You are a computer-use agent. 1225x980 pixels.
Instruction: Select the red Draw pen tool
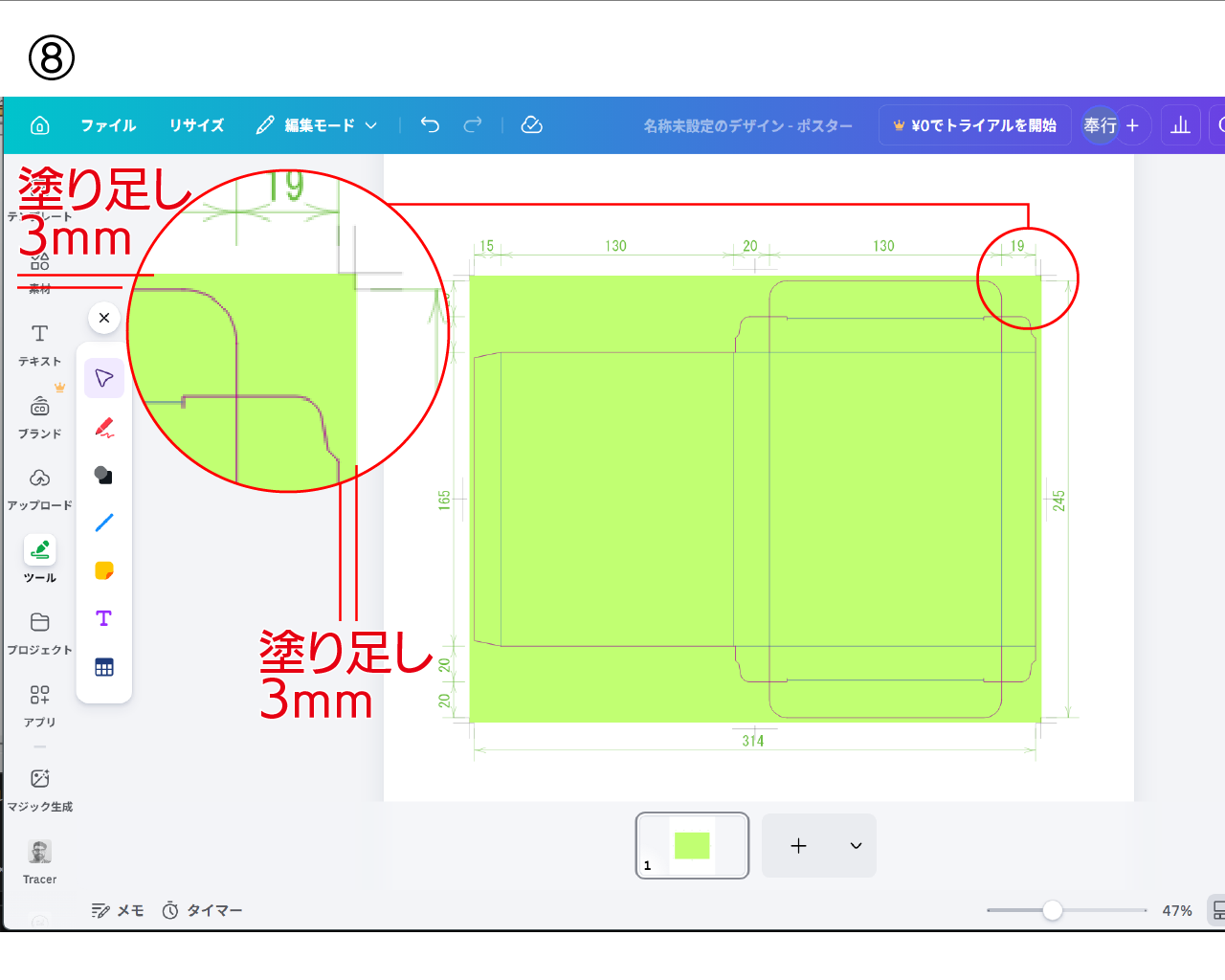point(104,428)
